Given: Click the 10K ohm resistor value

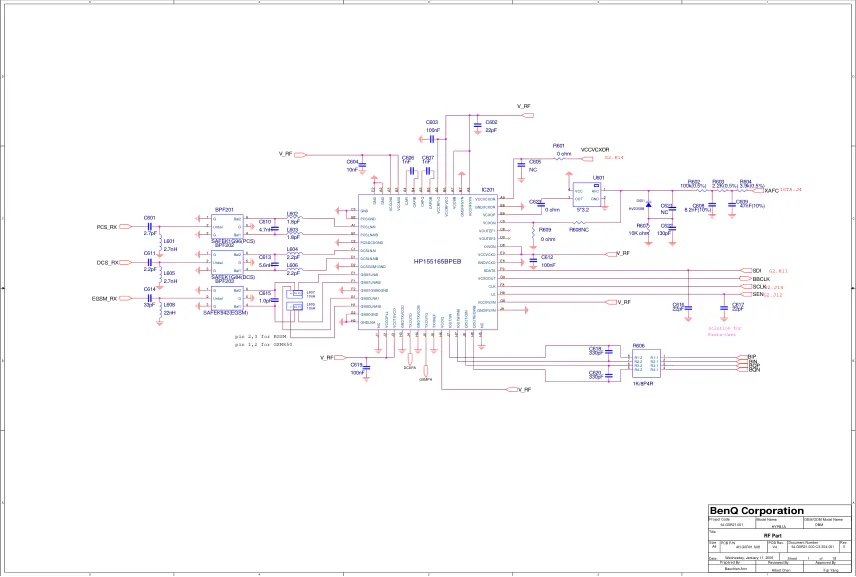Looking at the screenshot, I should 639,234.
